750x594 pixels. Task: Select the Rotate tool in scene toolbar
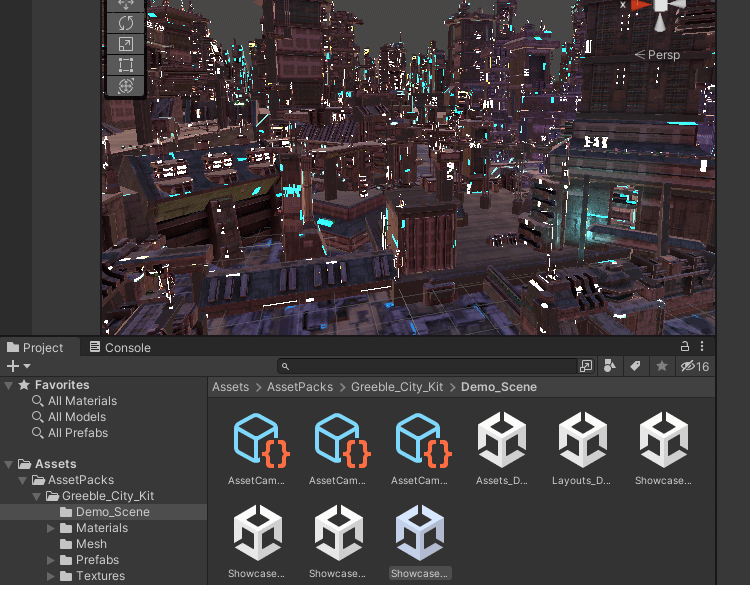point(126,23)
